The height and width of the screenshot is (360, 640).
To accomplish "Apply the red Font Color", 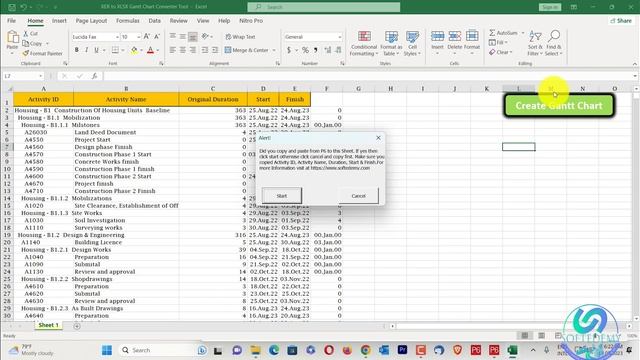I will coord(150,50).
